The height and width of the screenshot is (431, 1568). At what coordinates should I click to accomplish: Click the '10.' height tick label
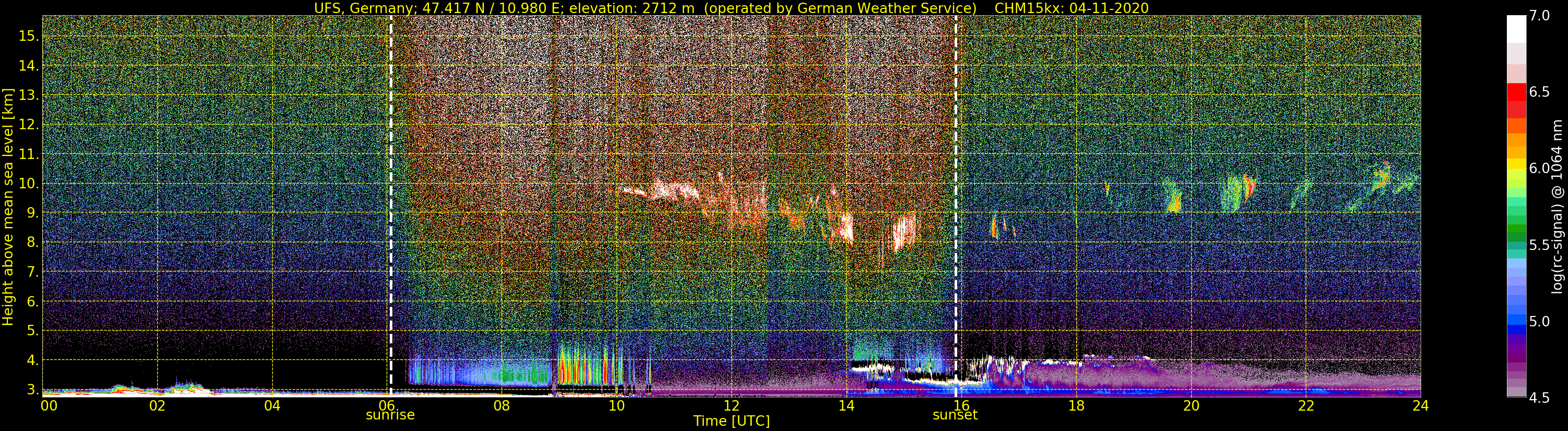(29, 184)
